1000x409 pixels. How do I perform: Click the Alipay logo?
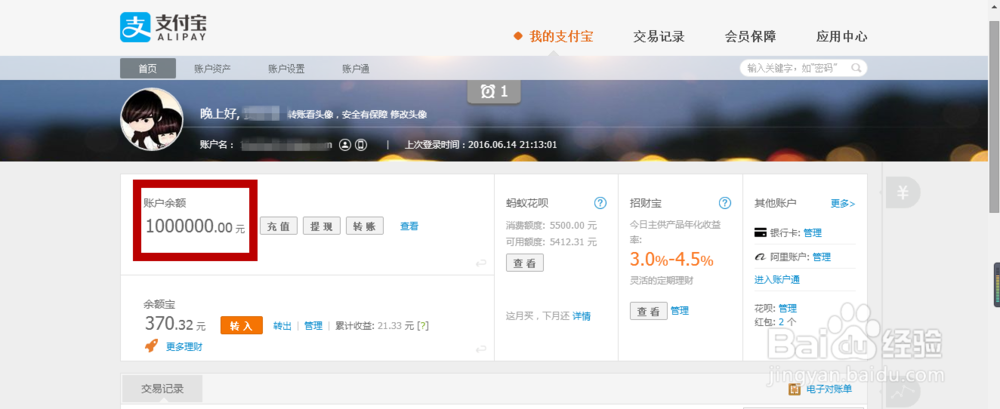tap(163, 27)
